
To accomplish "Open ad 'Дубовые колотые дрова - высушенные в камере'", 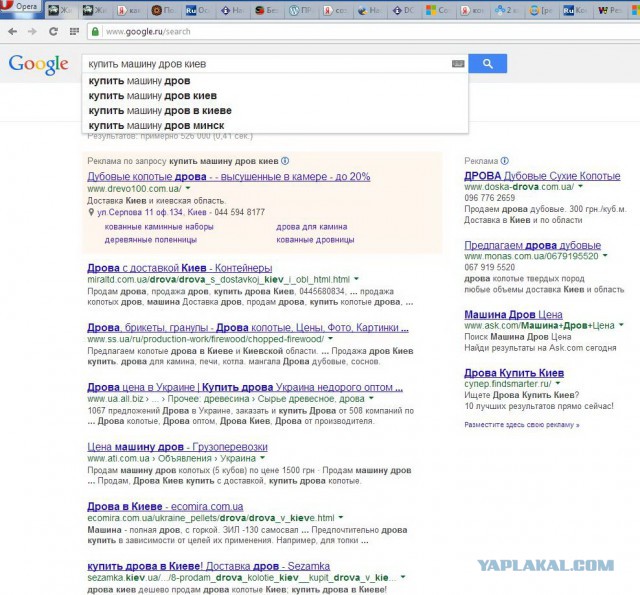I will [x=229, y=177].
